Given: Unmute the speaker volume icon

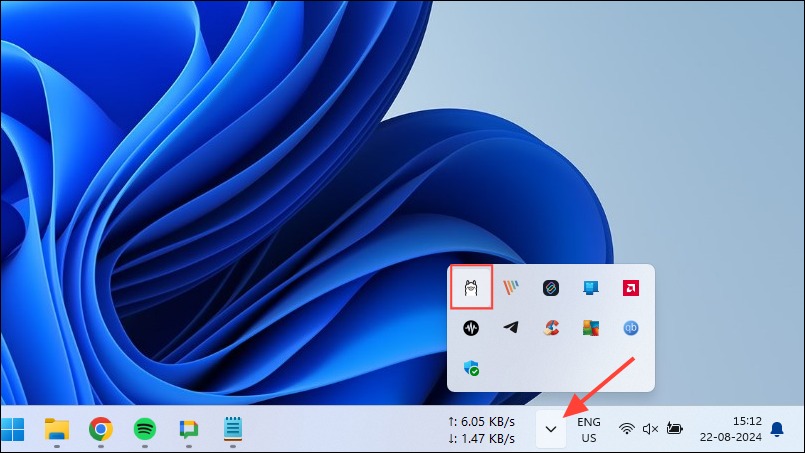Looking at the screenshot, I should point(650,428).
